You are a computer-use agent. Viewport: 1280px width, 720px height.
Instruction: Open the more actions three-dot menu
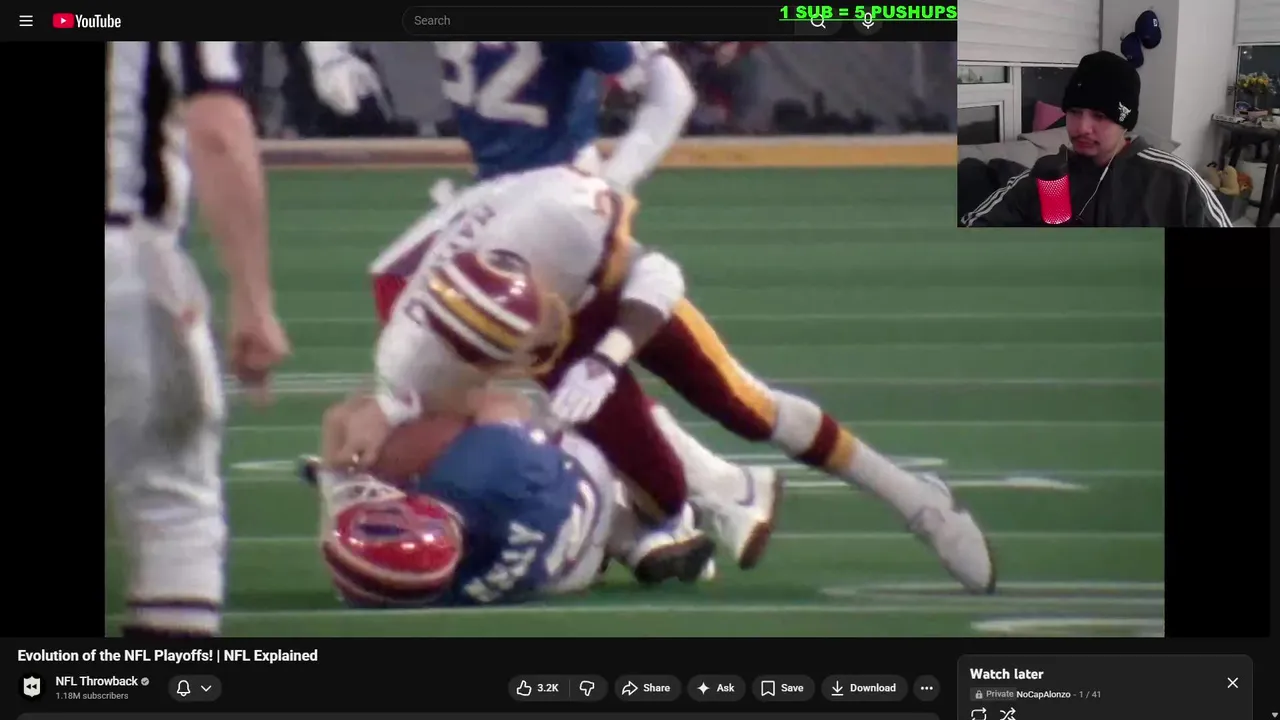pyautogui.click(x=927, y=688)
